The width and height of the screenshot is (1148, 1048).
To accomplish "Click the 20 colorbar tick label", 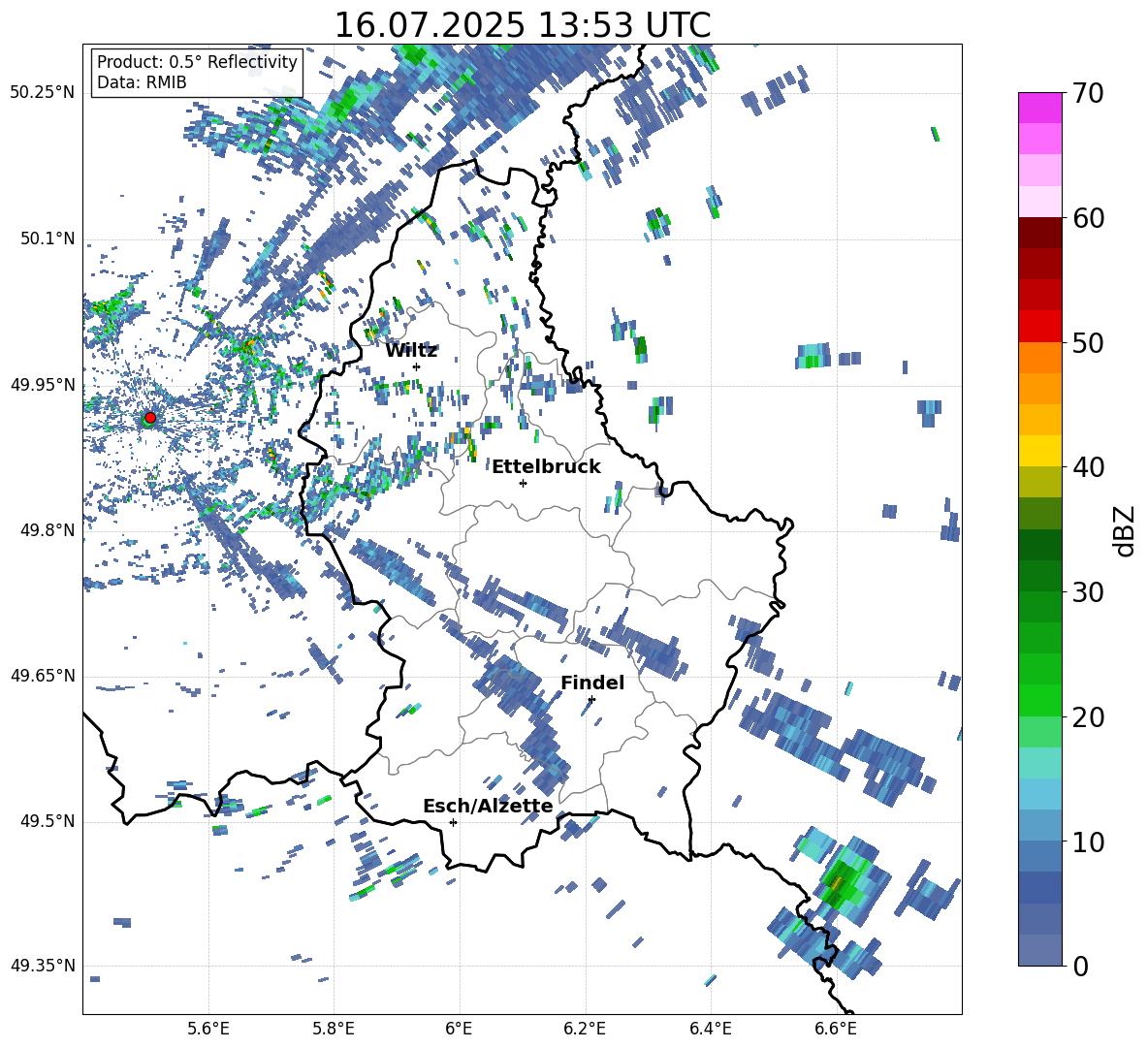I will click(1087, 717).
